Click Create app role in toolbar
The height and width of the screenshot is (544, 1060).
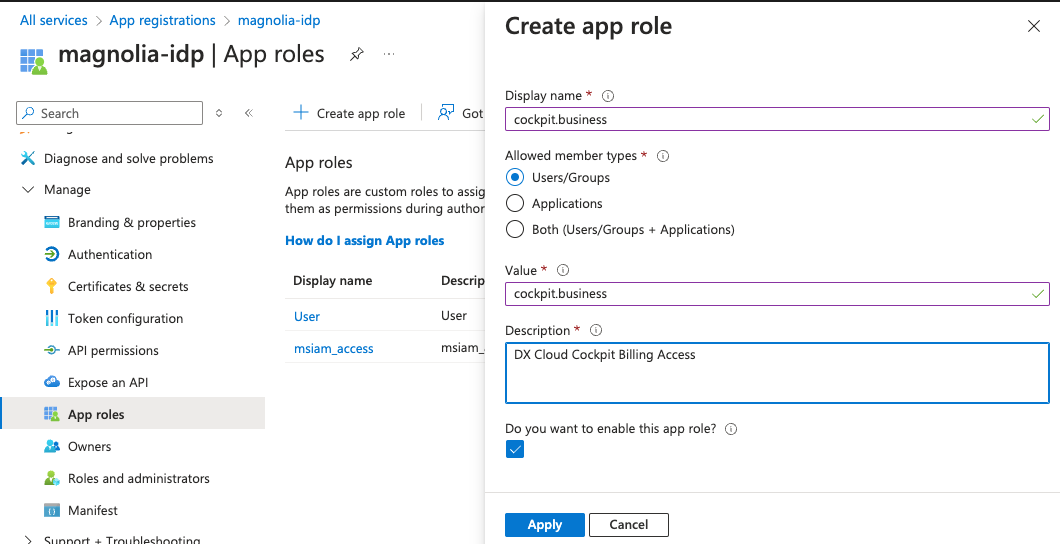coord(349,113)
